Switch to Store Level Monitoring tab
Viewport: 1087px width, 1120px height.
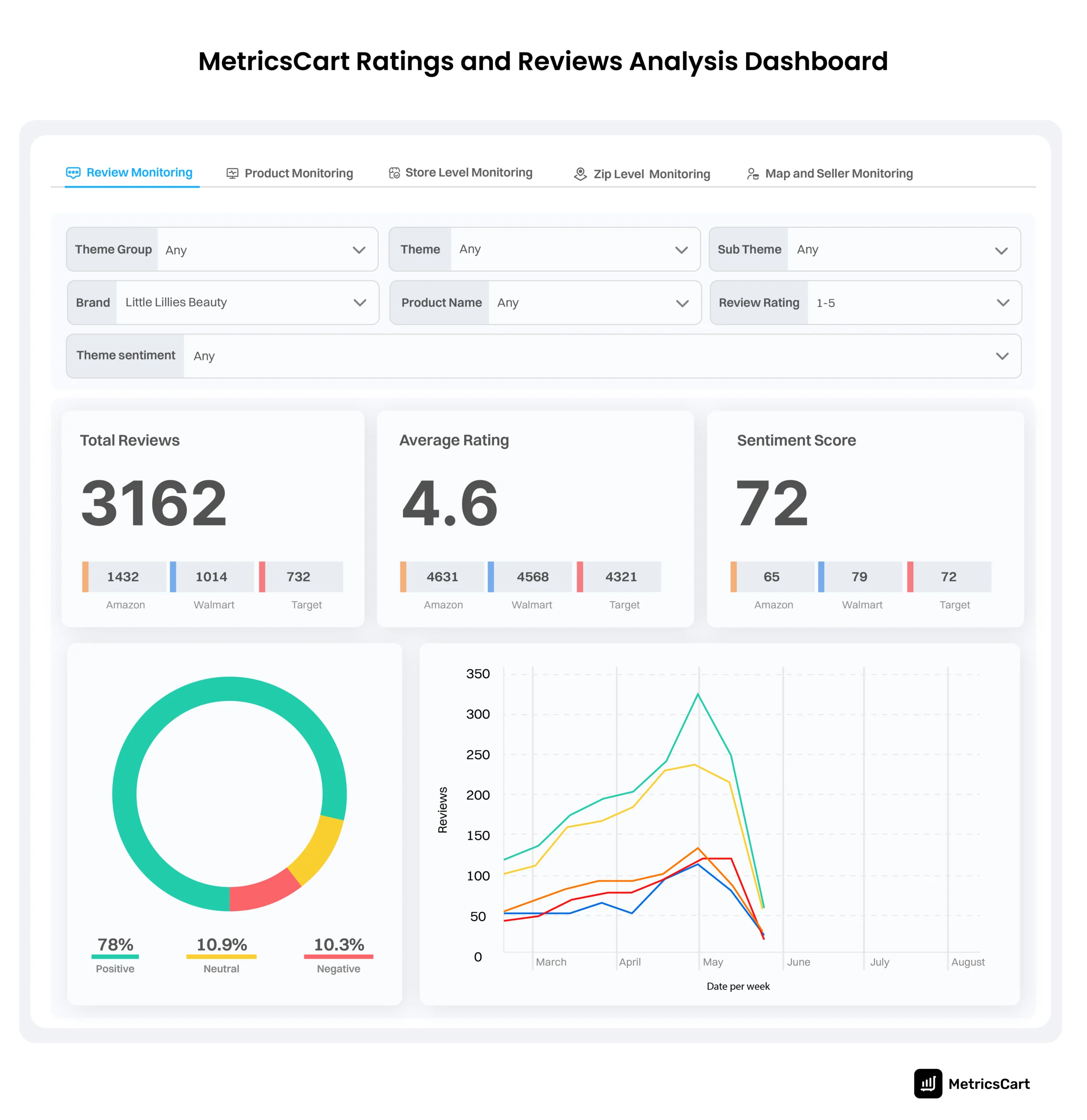[x=461, y=172]
